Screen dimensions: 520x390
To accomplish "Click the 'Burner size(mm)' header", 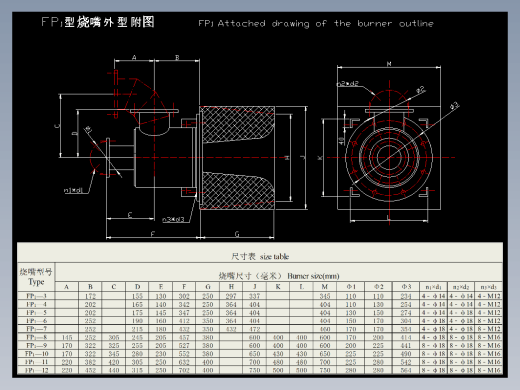I will tap(313, 276).
